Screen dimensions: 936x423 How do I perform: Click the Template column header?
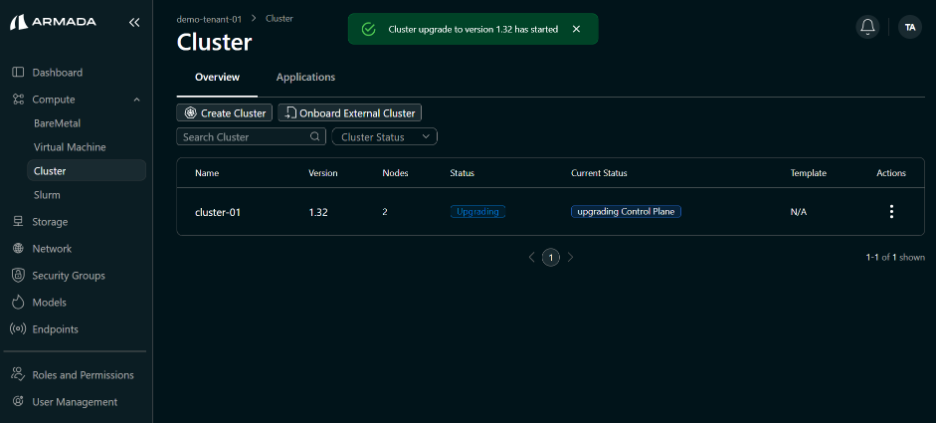click(x=808, y=173)
